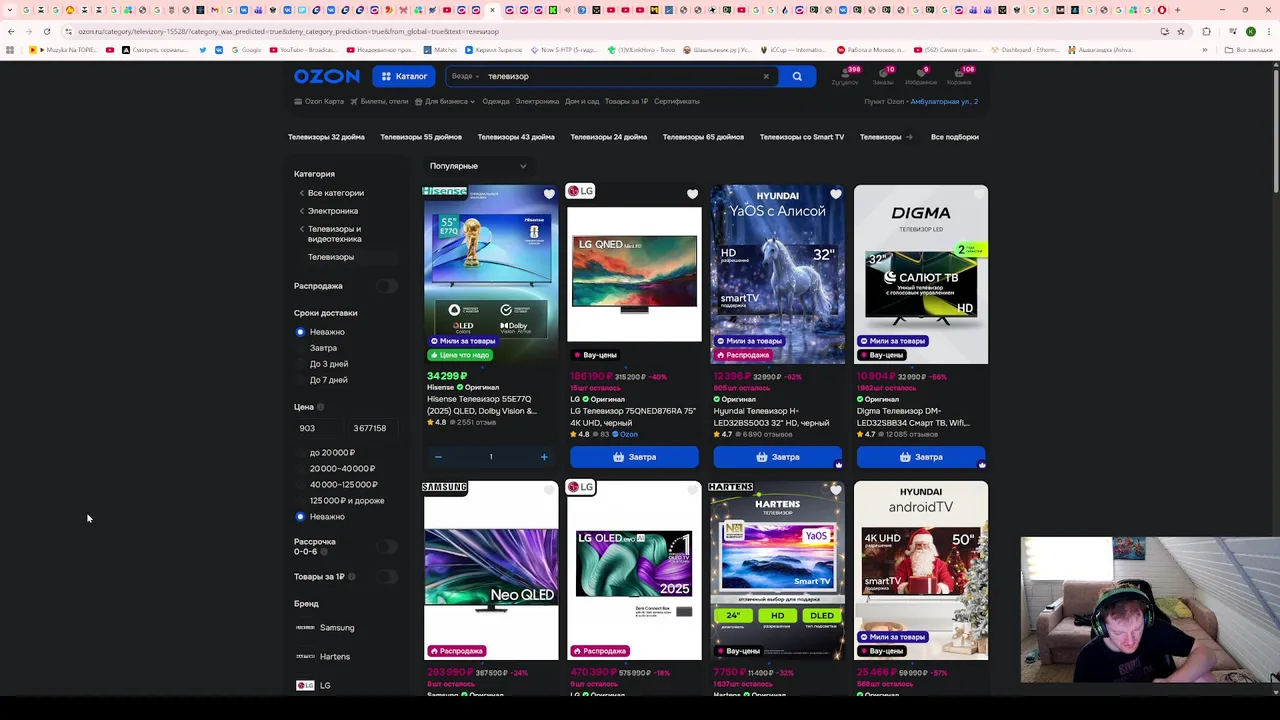Open the Samsung Neo QLED product image
This screenshot has height=720, width=1280.
pyautogui.click(x=491, y=570)
